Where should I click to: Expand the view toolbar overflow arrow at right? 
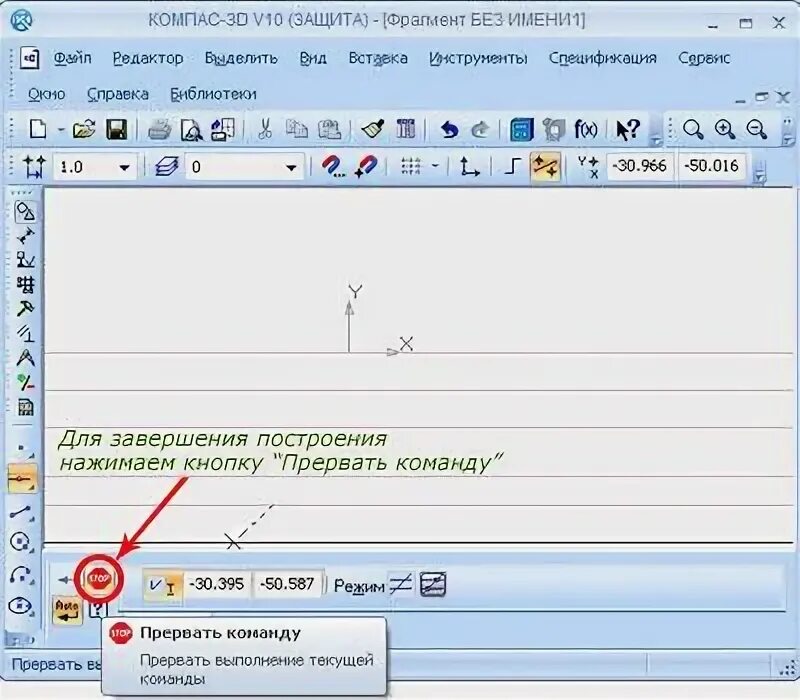(x=788, y=139)
